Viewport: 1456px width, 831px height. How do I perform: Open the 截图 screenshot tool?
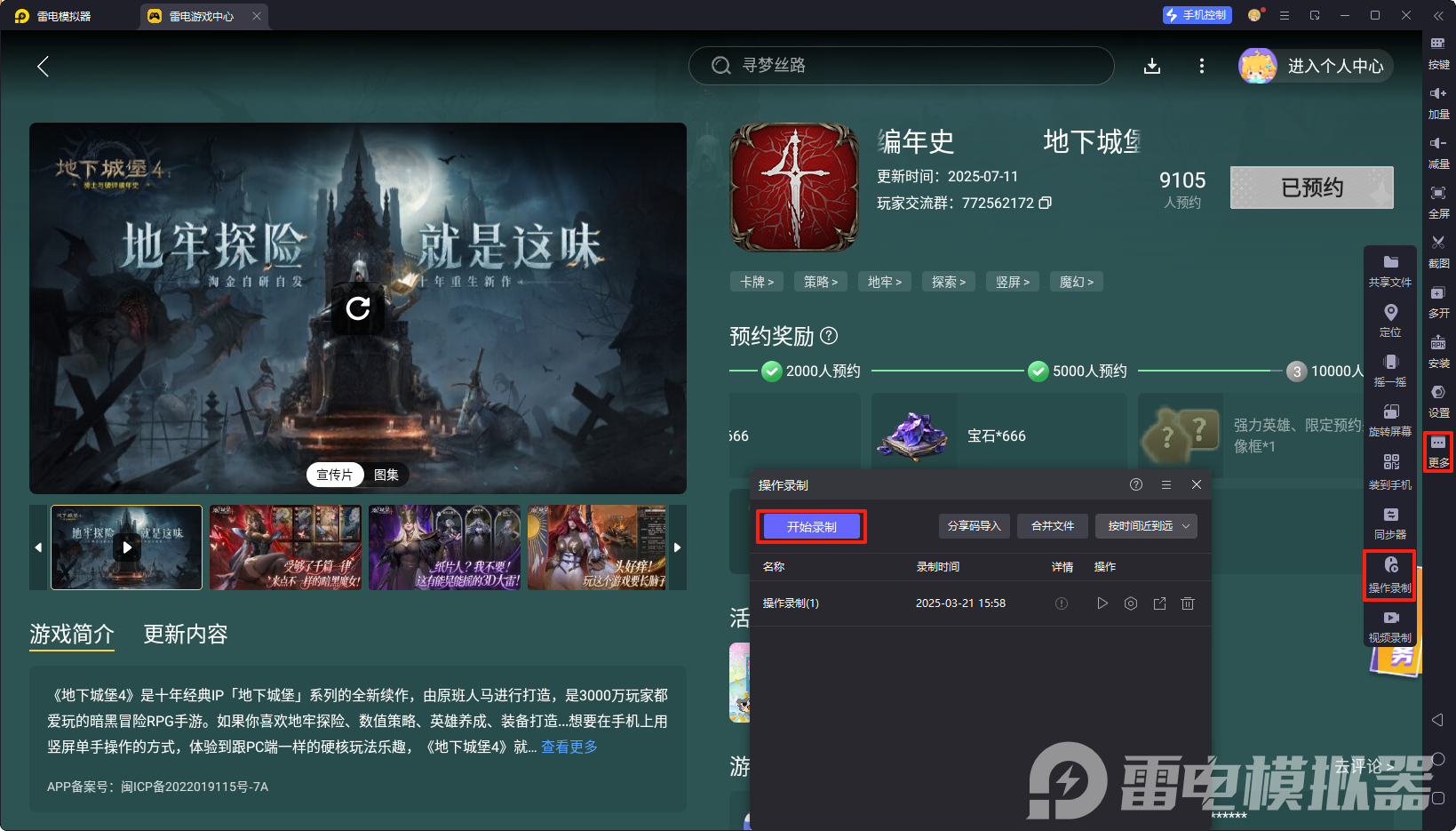pyautogui.click(x=1439, y=252)
